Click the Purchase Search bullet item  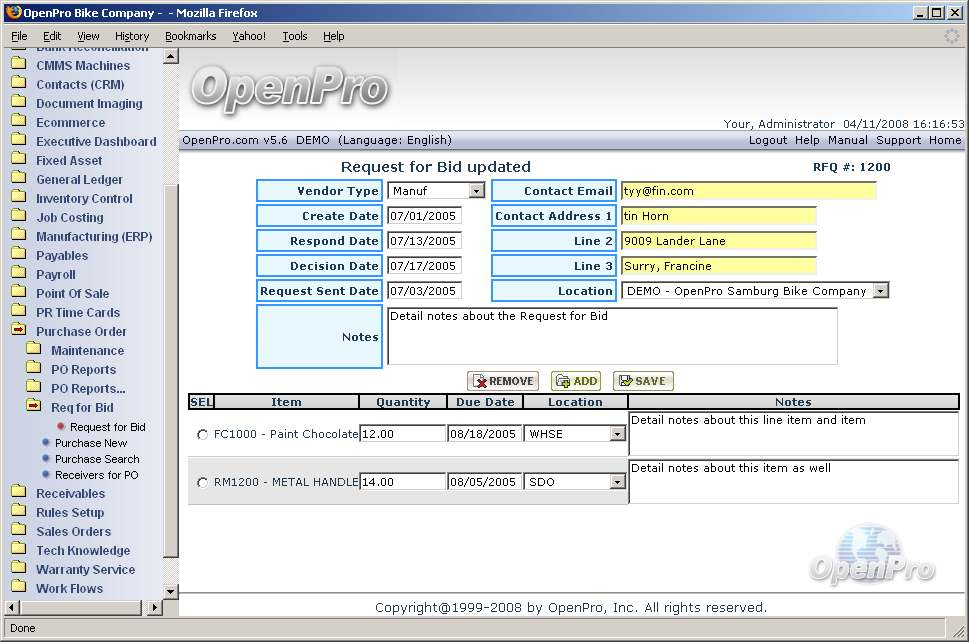(x=46, y=459)
